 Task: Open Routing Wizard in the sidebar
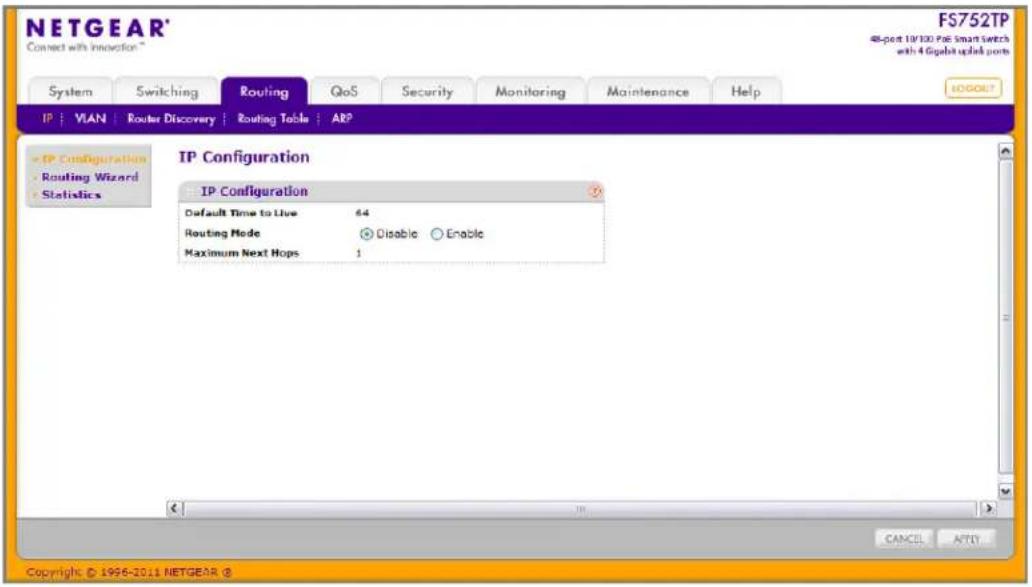tap(90, 177)
